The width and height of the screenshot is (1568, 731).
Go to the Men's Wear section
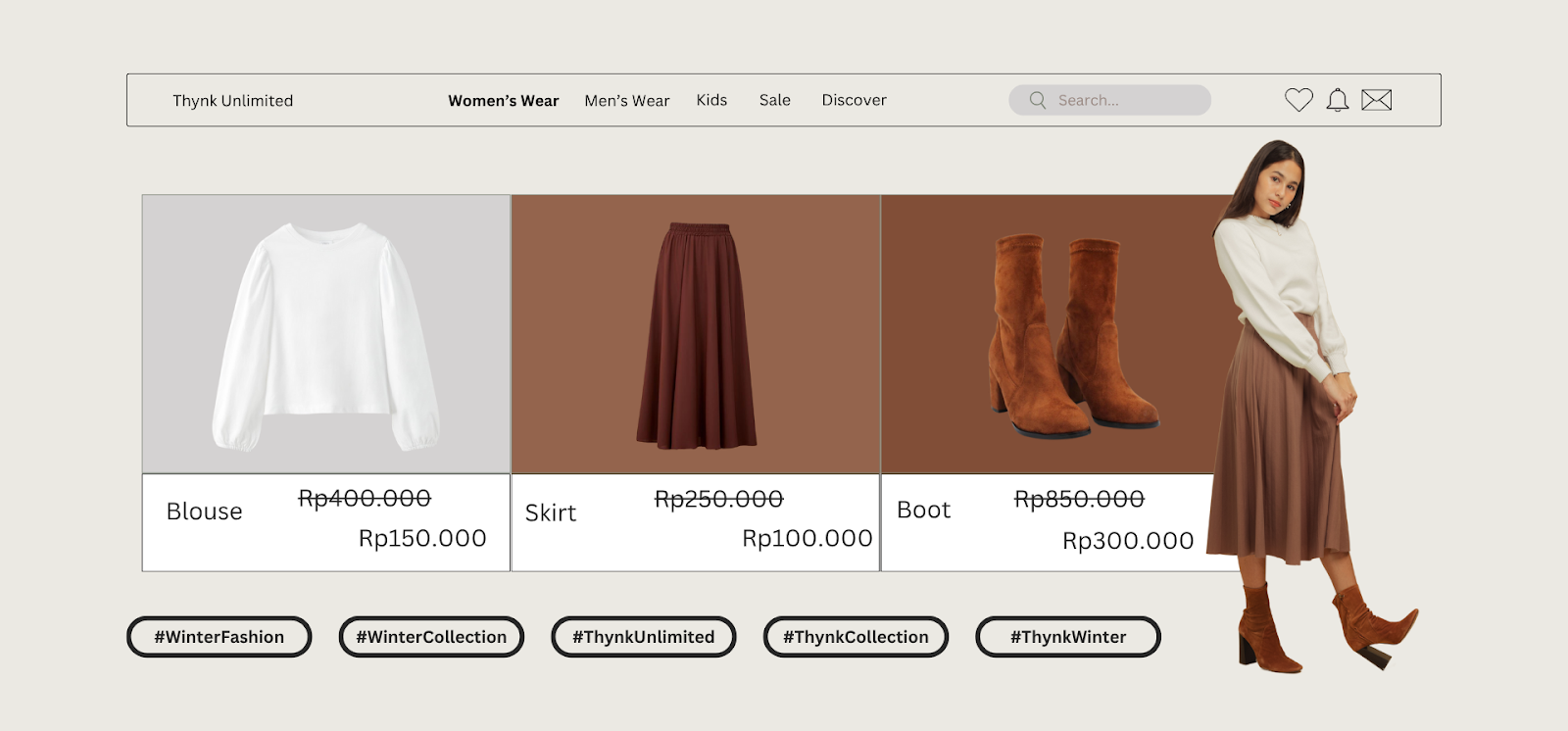(626, 101)
